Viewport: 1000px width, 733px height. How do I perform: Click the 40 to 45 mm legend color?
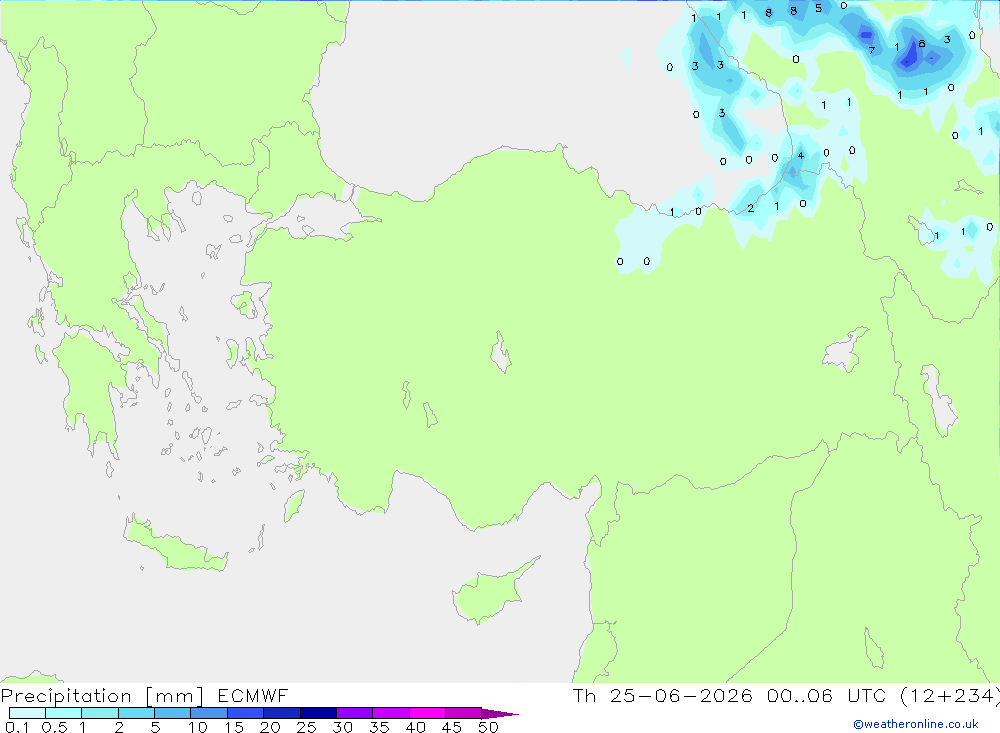click(427, 713)
